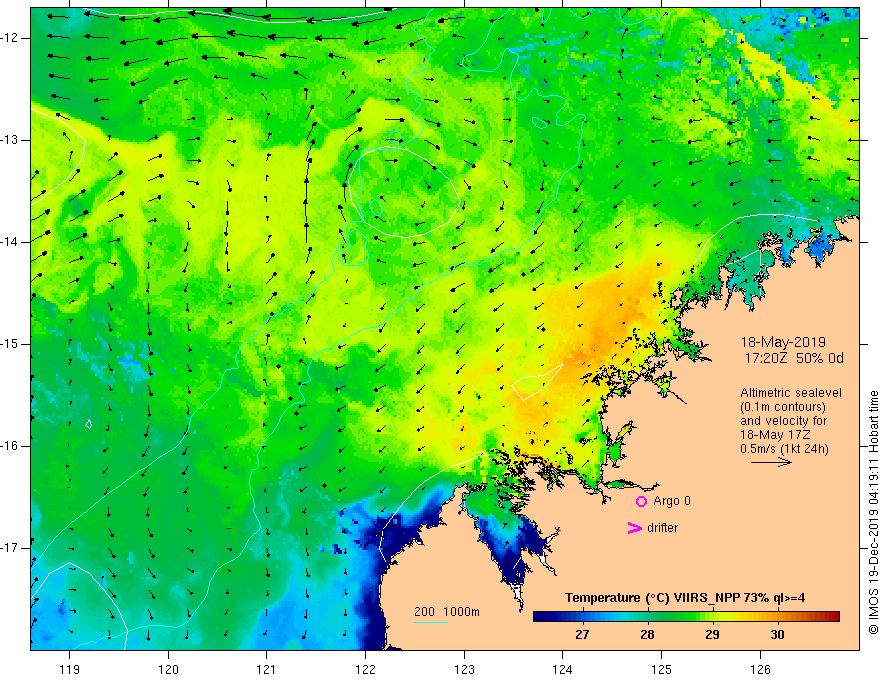Click the latitude label -16
880x680 pixels.
pyautogui.click(x=10, y=446)
